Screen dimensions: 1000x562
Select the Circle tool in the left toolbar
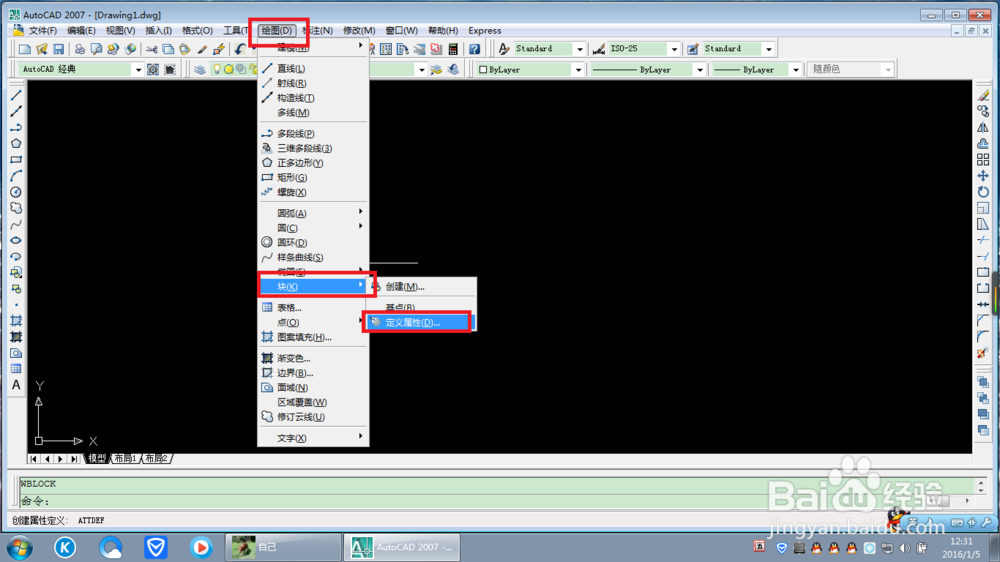[16, 192]
